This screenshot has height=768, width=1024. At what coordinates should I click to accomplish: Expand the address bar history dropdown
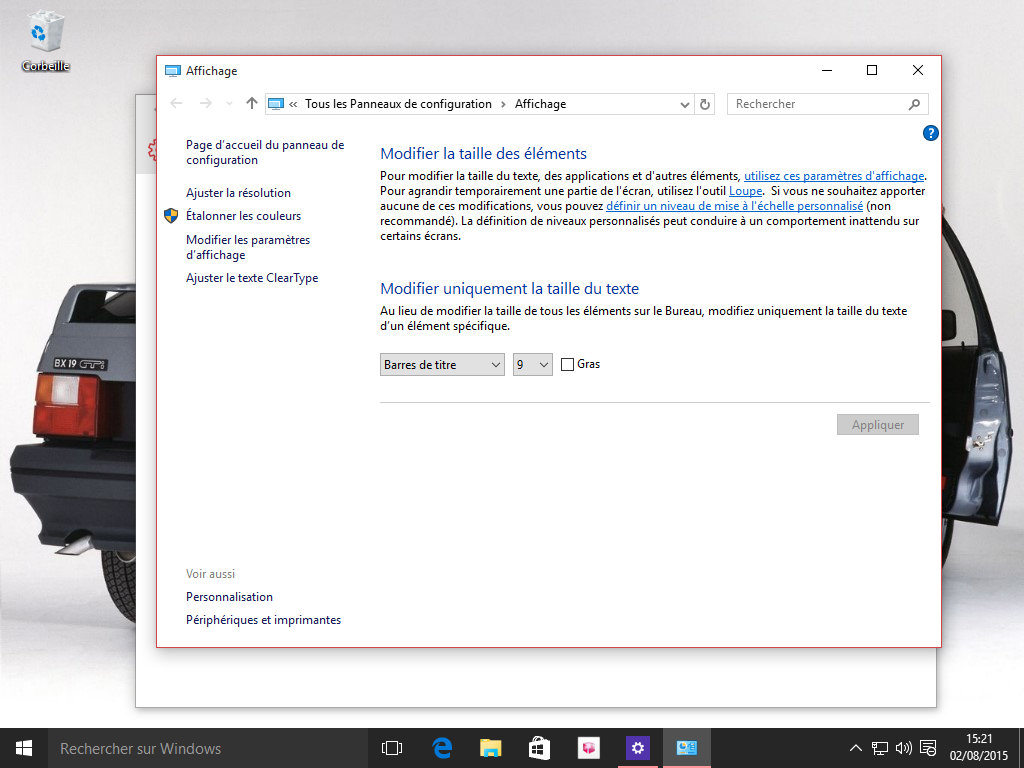[684, 104]
